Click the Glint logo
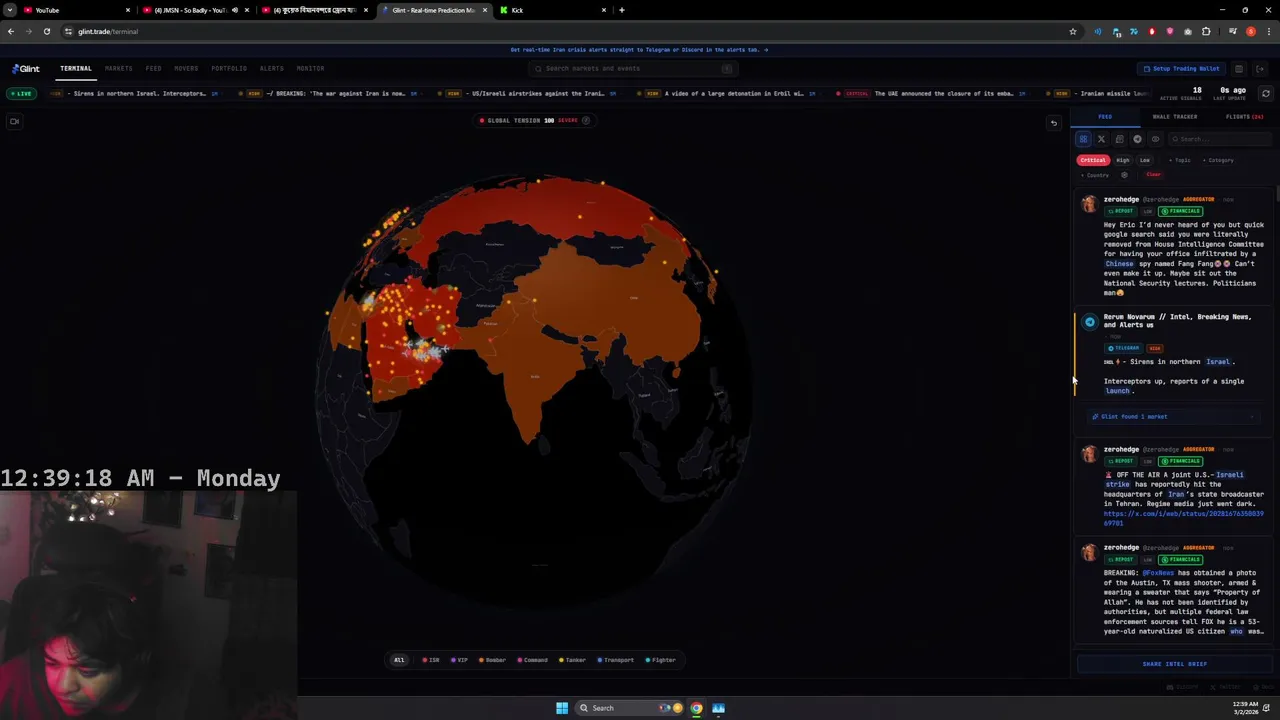 26,69
